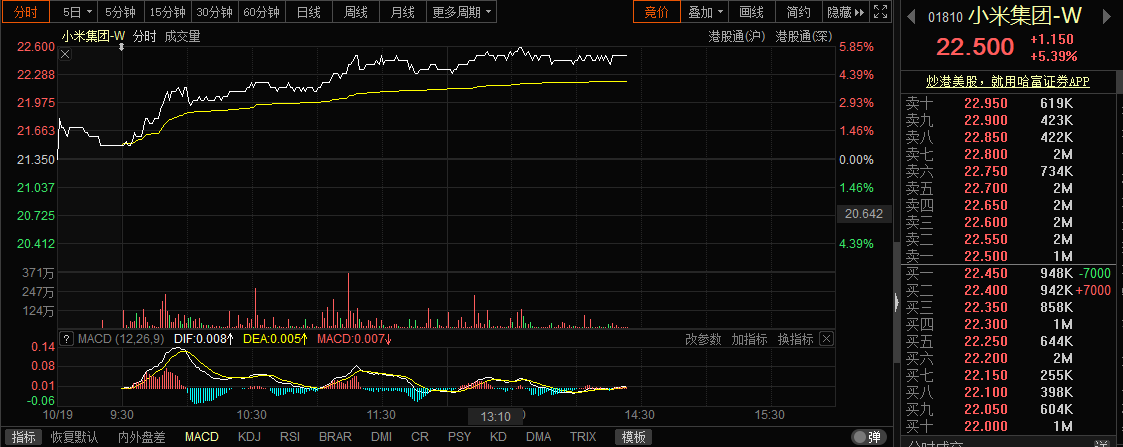Viewport: 1123px width, 447px height.
Task: Open the 炒港美股 哈富证券APP link
Action: (x=1008, y=82)
